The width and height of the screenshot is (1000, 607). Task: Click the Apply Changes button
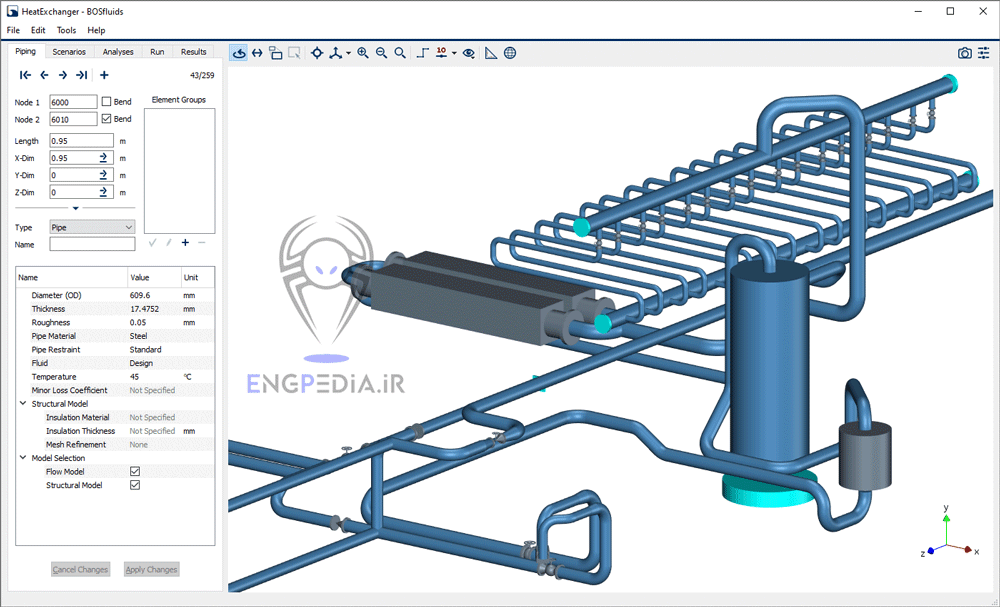click(x=151, y=570)
